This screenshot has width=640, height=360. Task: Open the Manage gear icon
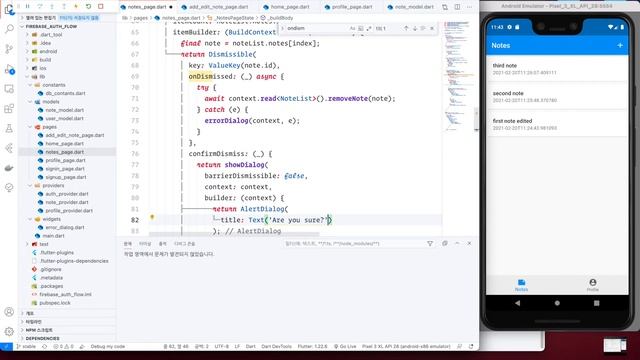[9, 331]
